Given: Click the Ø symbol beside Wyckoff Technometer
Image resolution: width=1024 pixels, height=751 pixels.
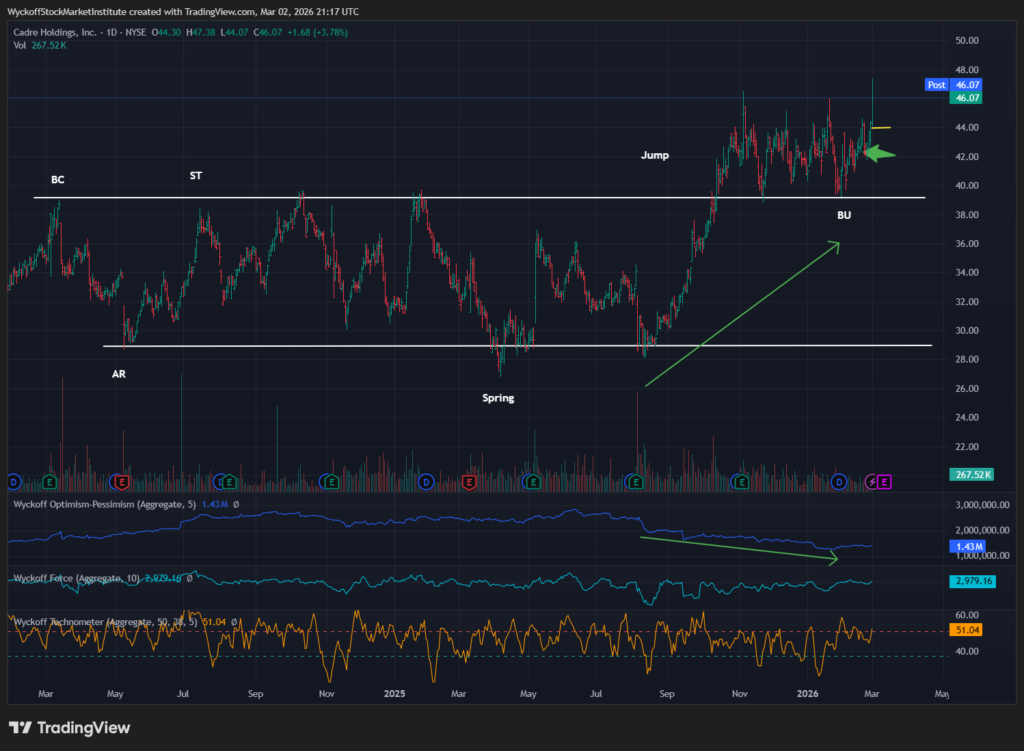Looking at the screenshot, I should pos(235,622).
